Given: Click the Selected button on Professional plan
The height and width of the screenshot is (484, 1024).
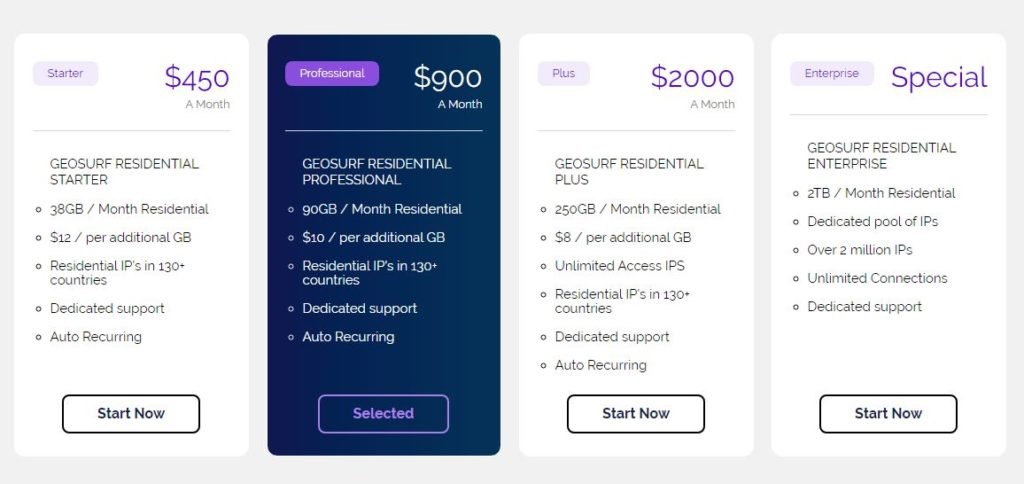Looking at the screenshot, I should pyautogui.click(x=383, y=413).
